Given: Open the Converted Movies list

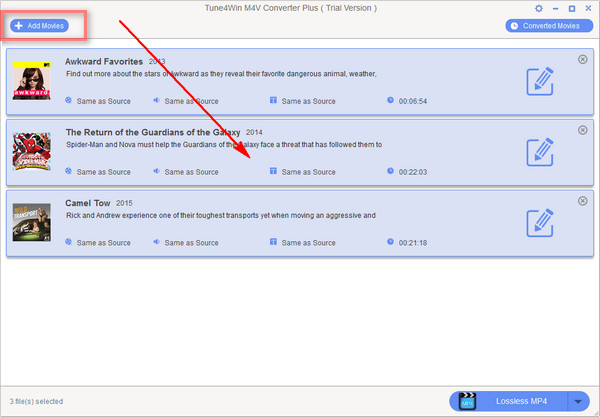Looking at the screenshot, I should [x=549, y=26].
